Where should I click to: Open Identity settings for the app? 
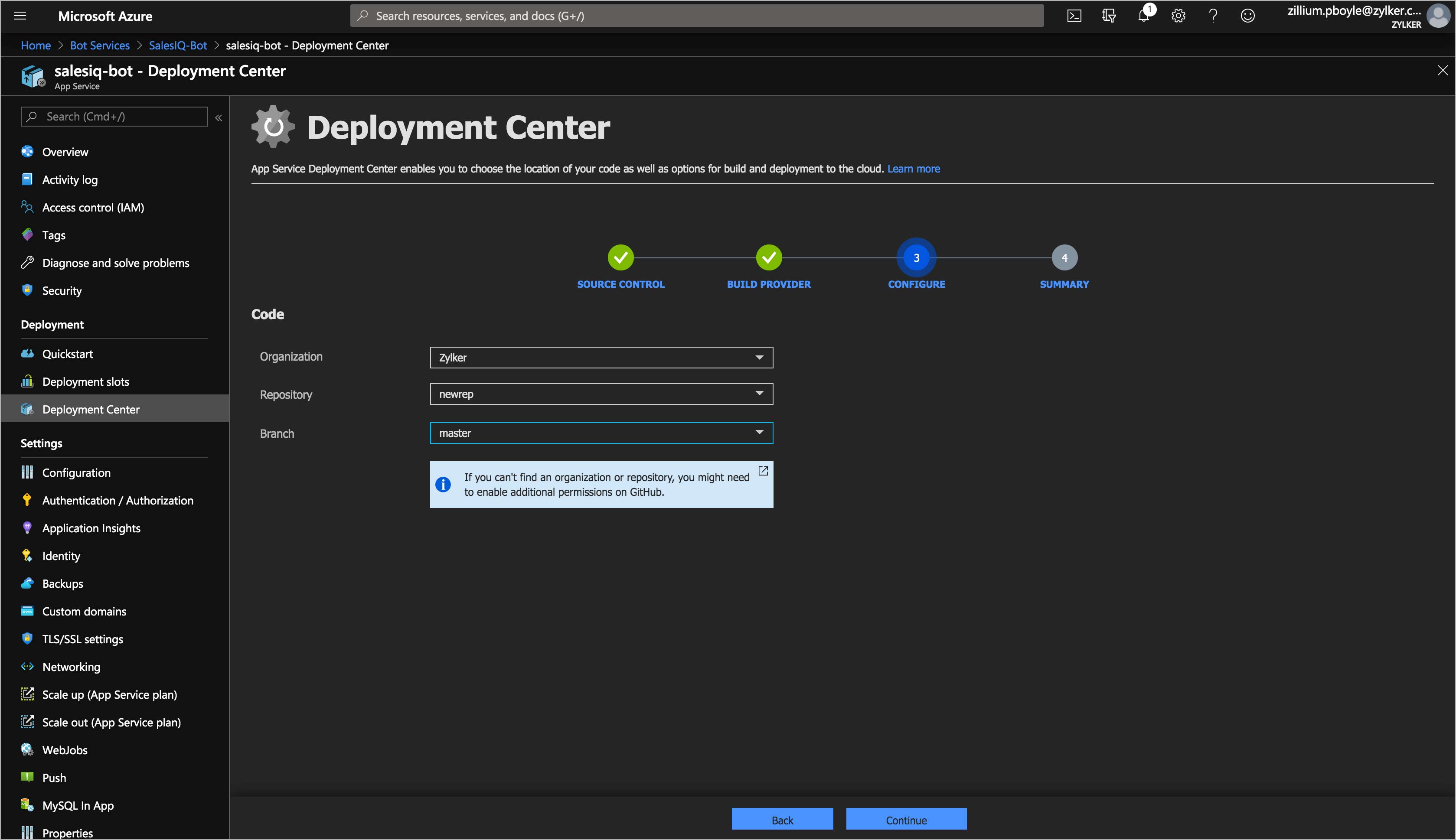(x=61, y=556)
